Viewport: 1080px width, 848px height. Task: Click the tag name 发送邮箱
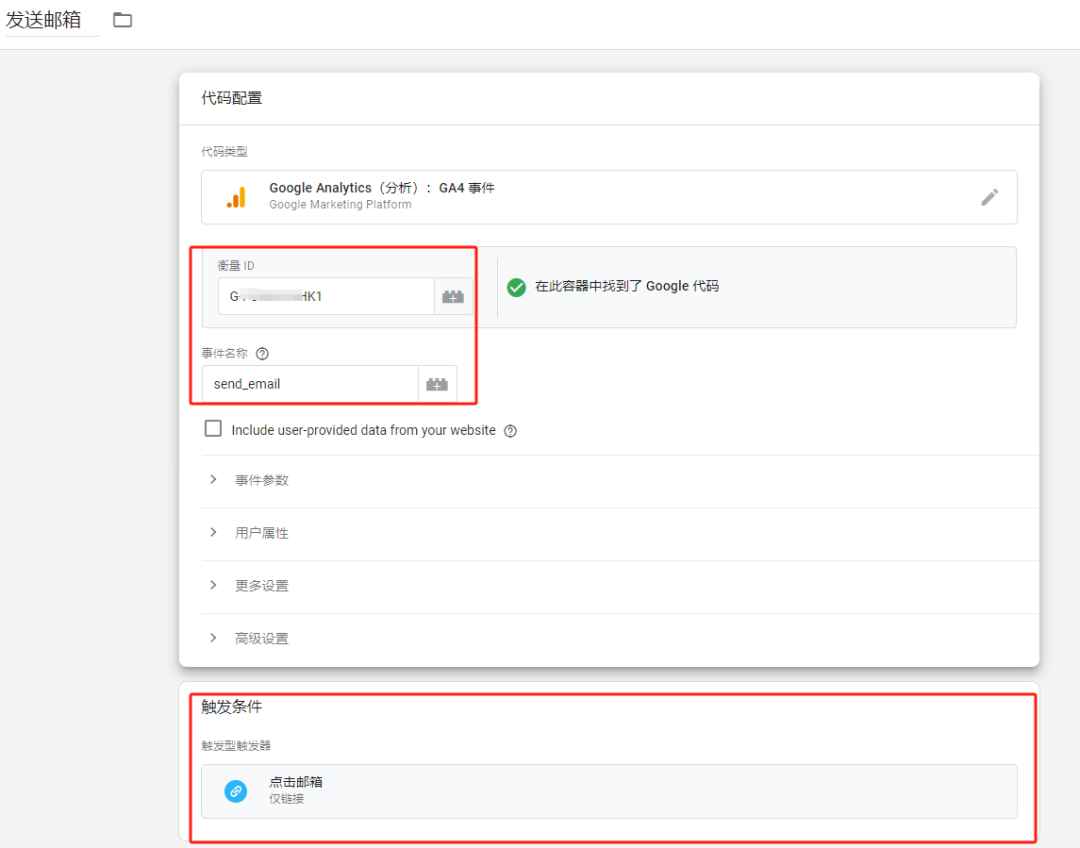[x=44, y=20]
